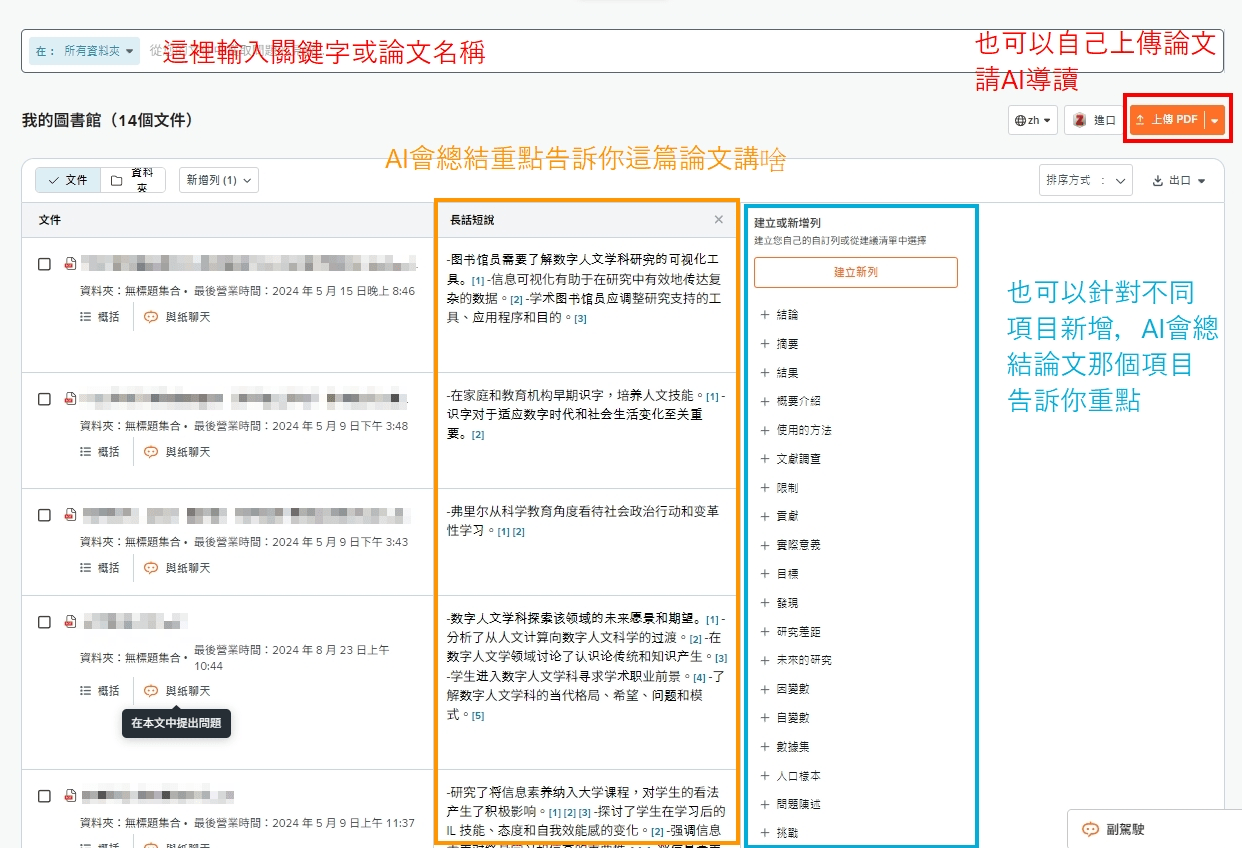The width and height of the screenshot is (1242, 848).
Task: Tick the second document's checkbox
Action: 44,399
